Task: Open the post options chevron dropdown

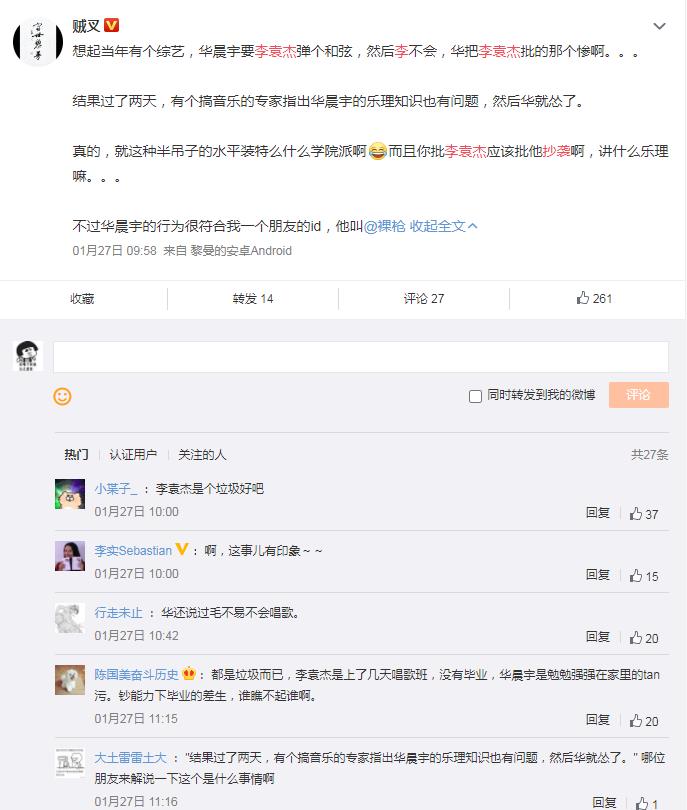Action: (659, 25)
